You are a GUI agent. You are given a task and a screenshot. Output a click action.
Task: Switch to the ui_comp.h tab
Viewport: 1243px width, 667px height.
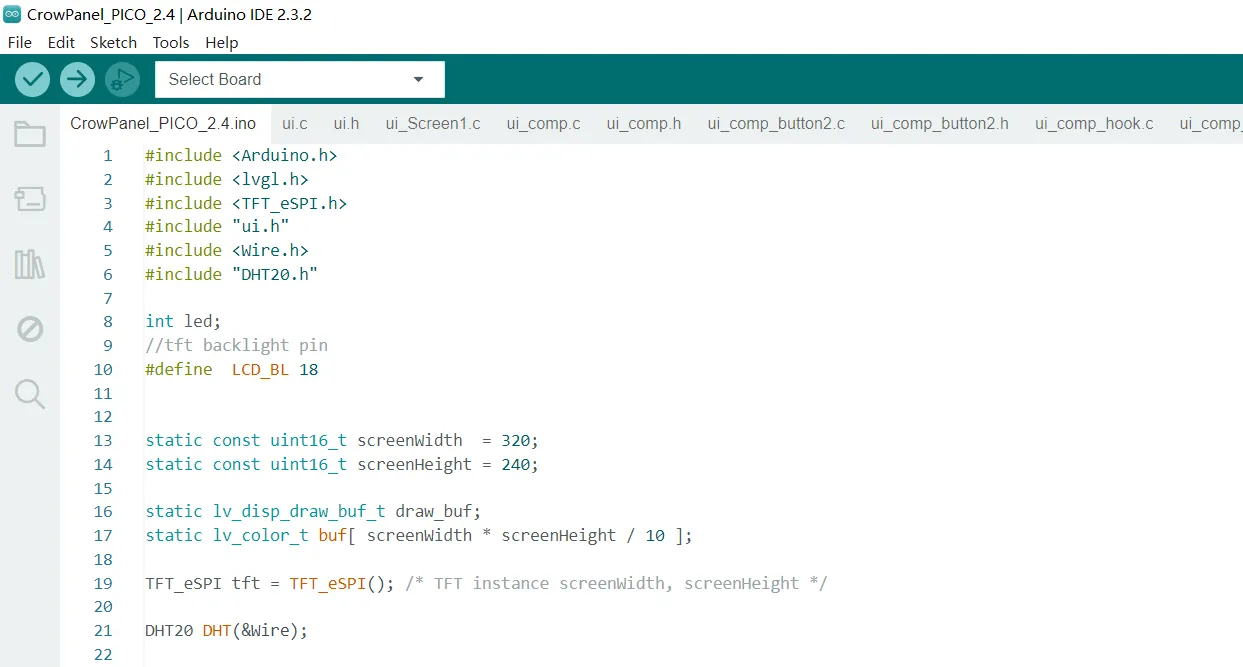pos(644,124)
